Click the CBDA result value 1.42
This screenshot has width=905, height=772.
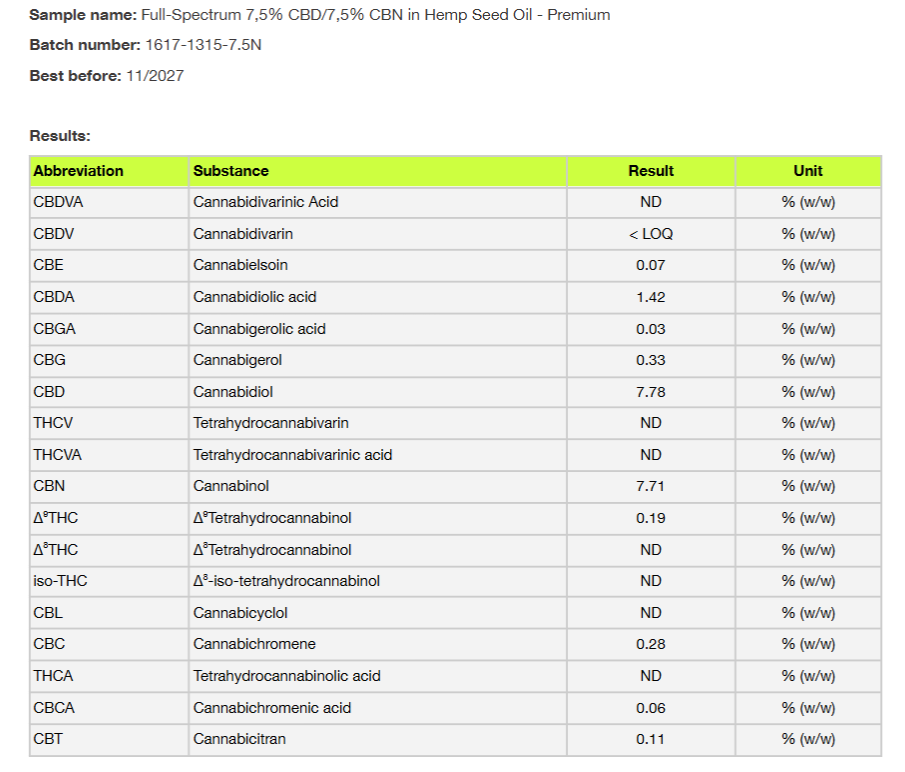click(651, 297)
